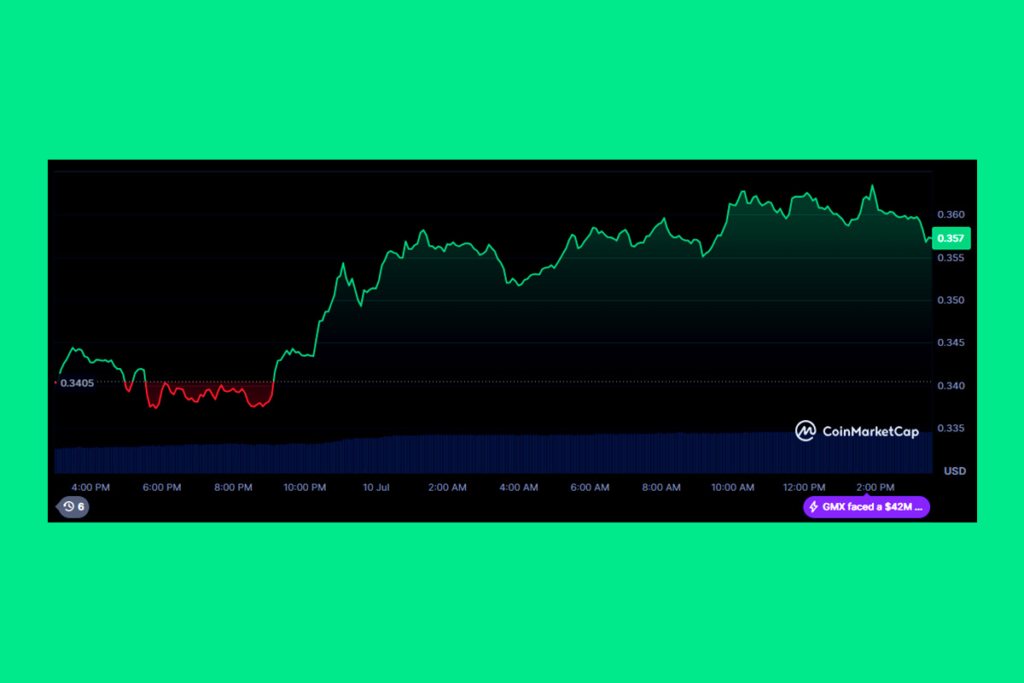
Task: Select the 2:00 AM time marker
Action: (447, 487)
